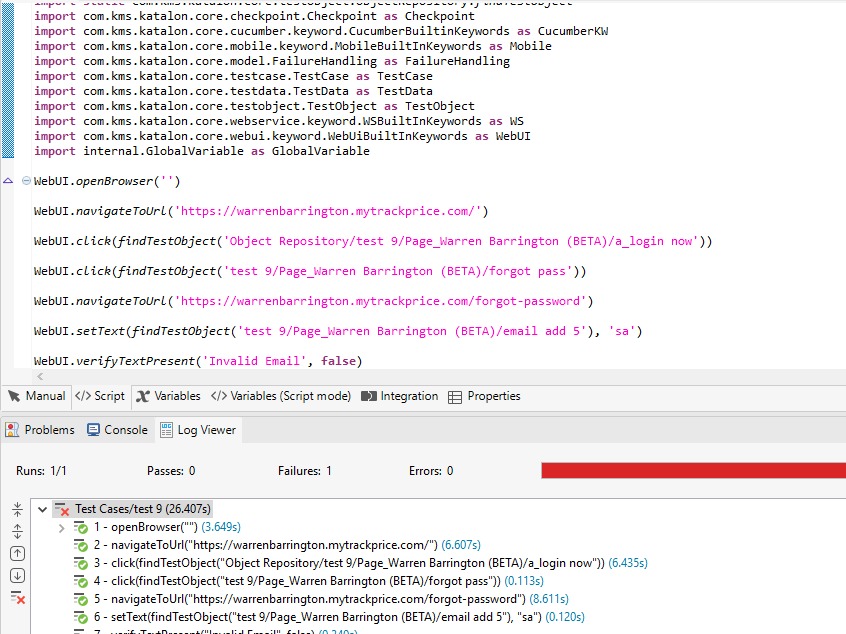Select the Log Viewer tab
The width and height of the screenshot is (846, 634).
pyautogui.click(x=199, y=430)
